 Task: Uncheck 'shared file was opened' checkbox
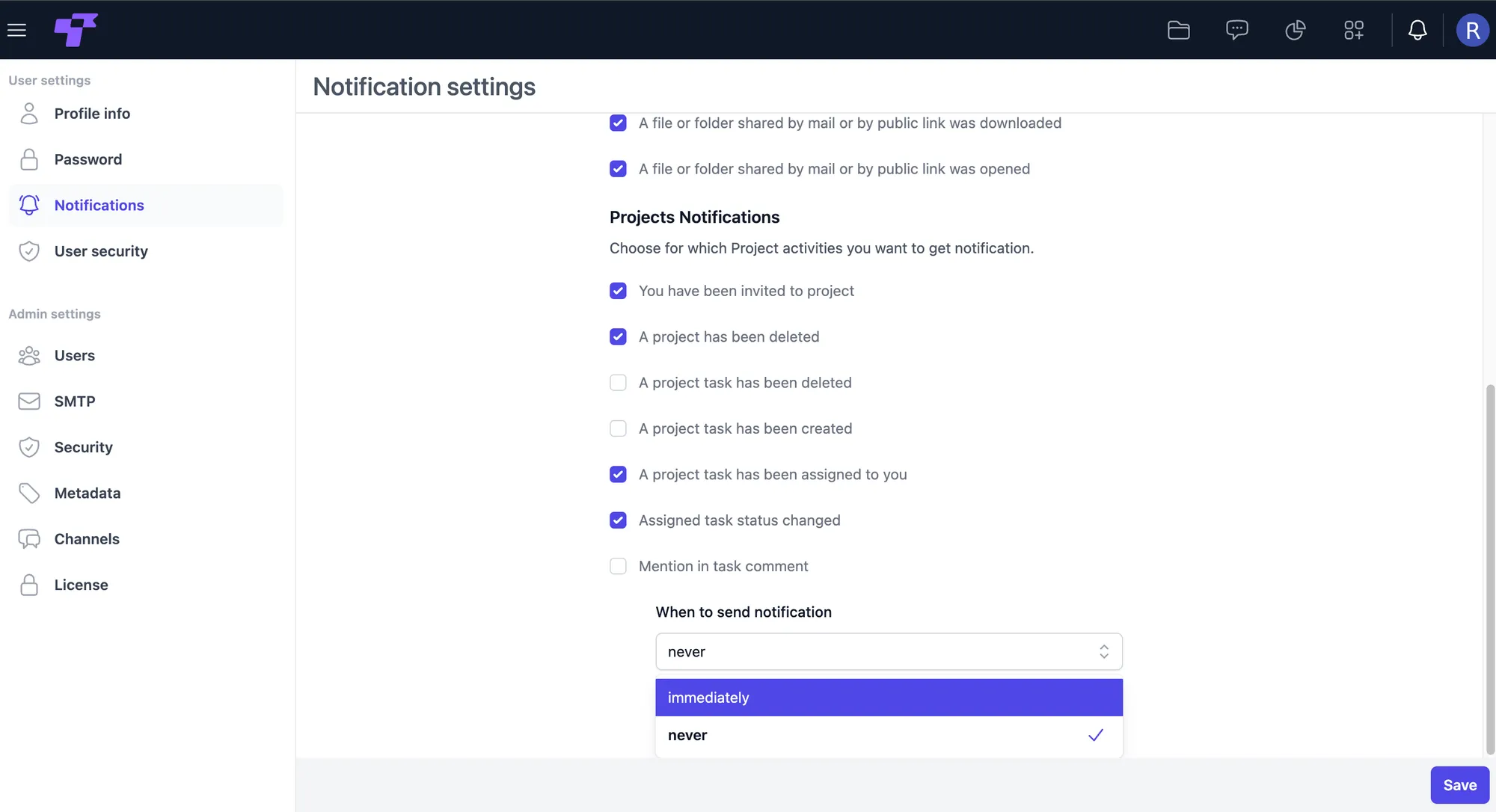[x=618, y=169]
